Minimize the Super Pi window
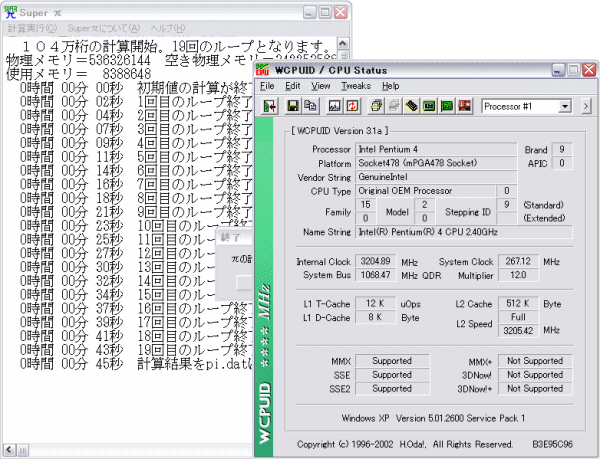Screen dimensions: 600x459 [x=310, y=12]
